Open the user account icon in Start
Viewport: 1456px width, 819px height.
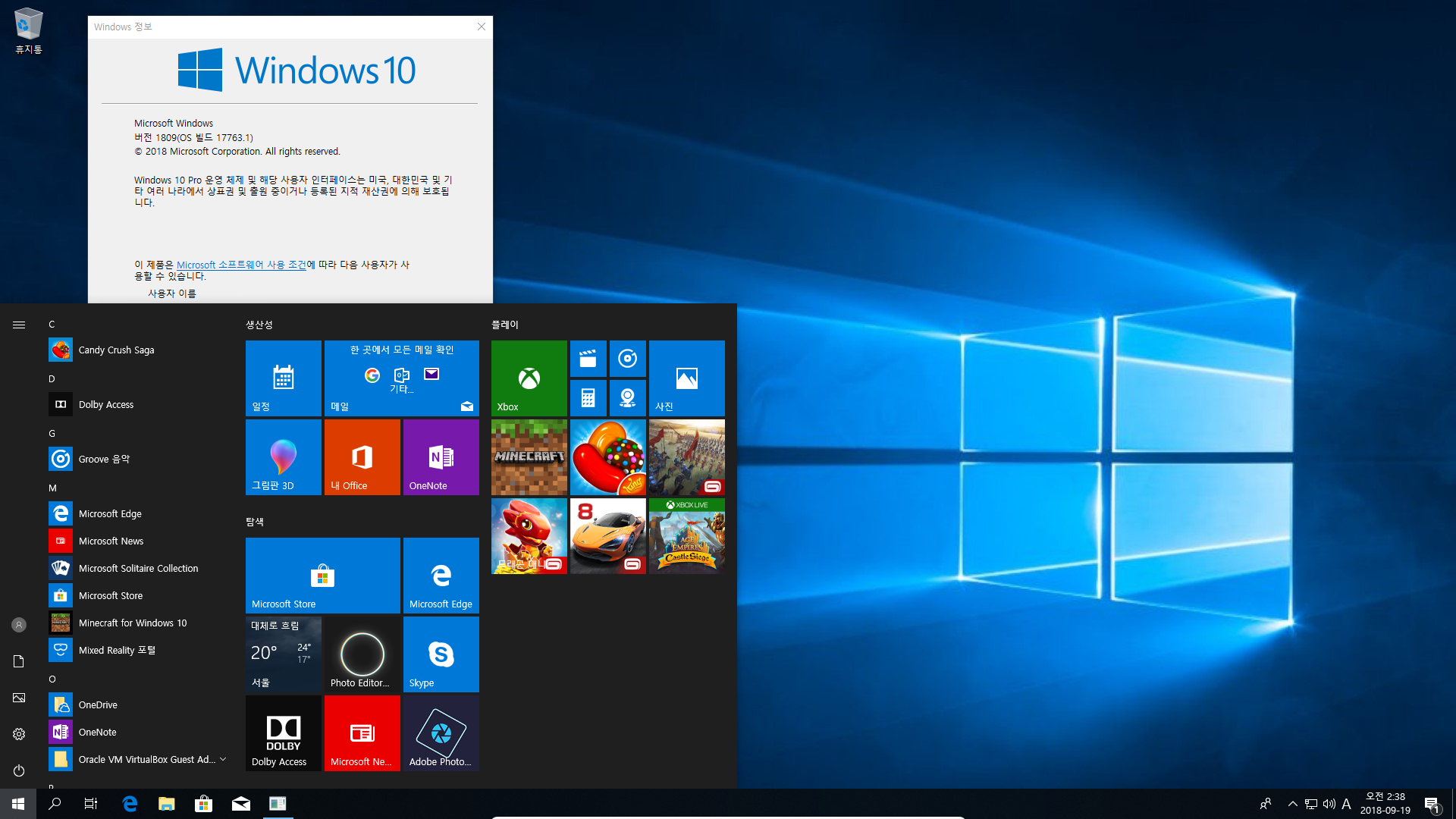point(19,625)
